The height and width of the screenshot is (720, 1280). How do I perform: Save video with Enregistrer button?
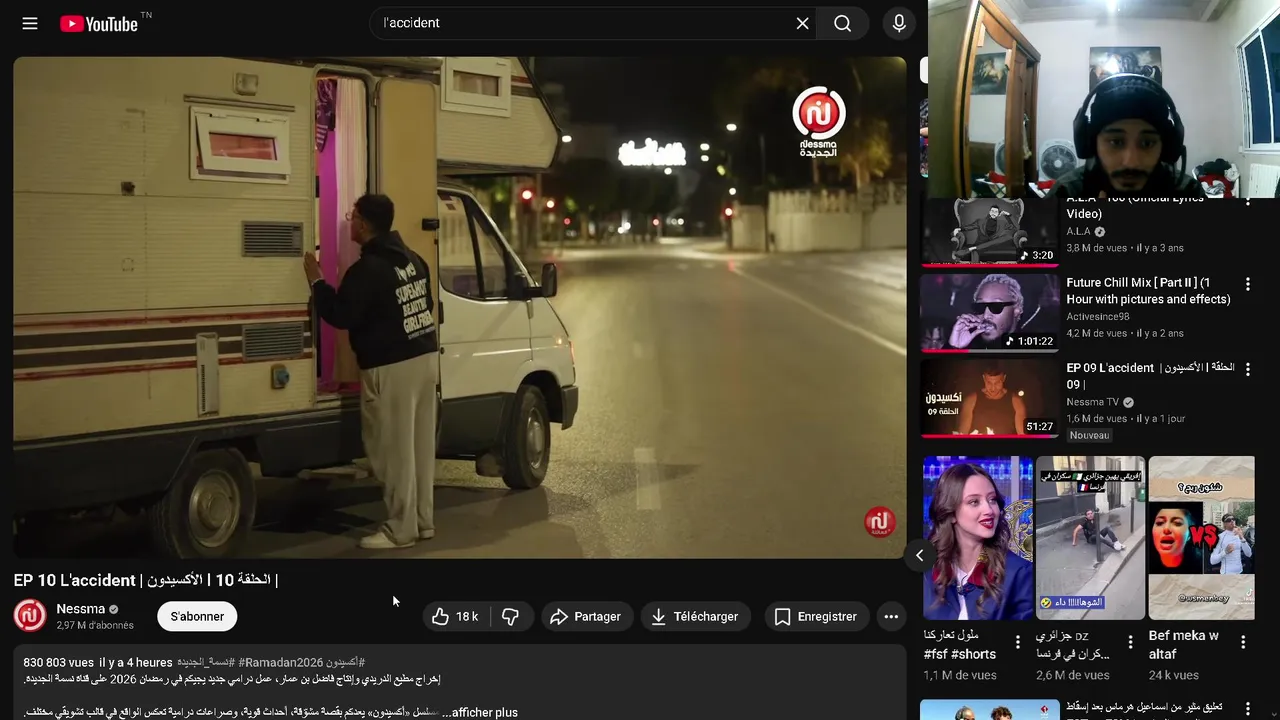[816, 616]
